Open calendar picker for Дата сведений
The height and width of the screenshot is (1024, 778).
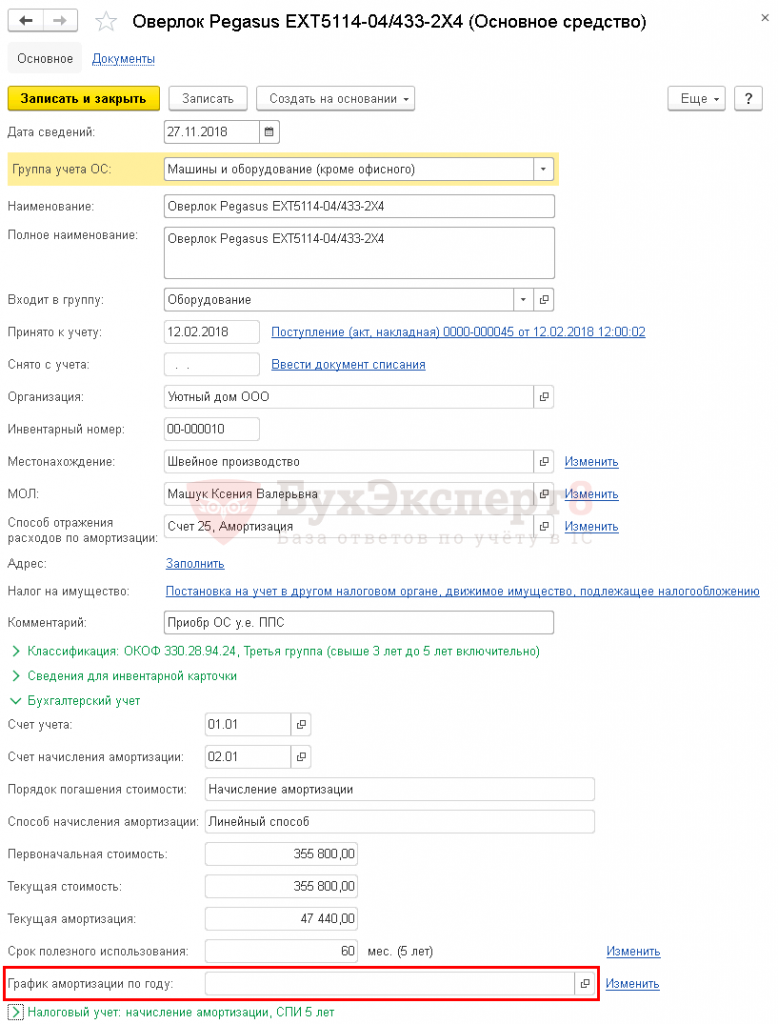coord(269,132)
